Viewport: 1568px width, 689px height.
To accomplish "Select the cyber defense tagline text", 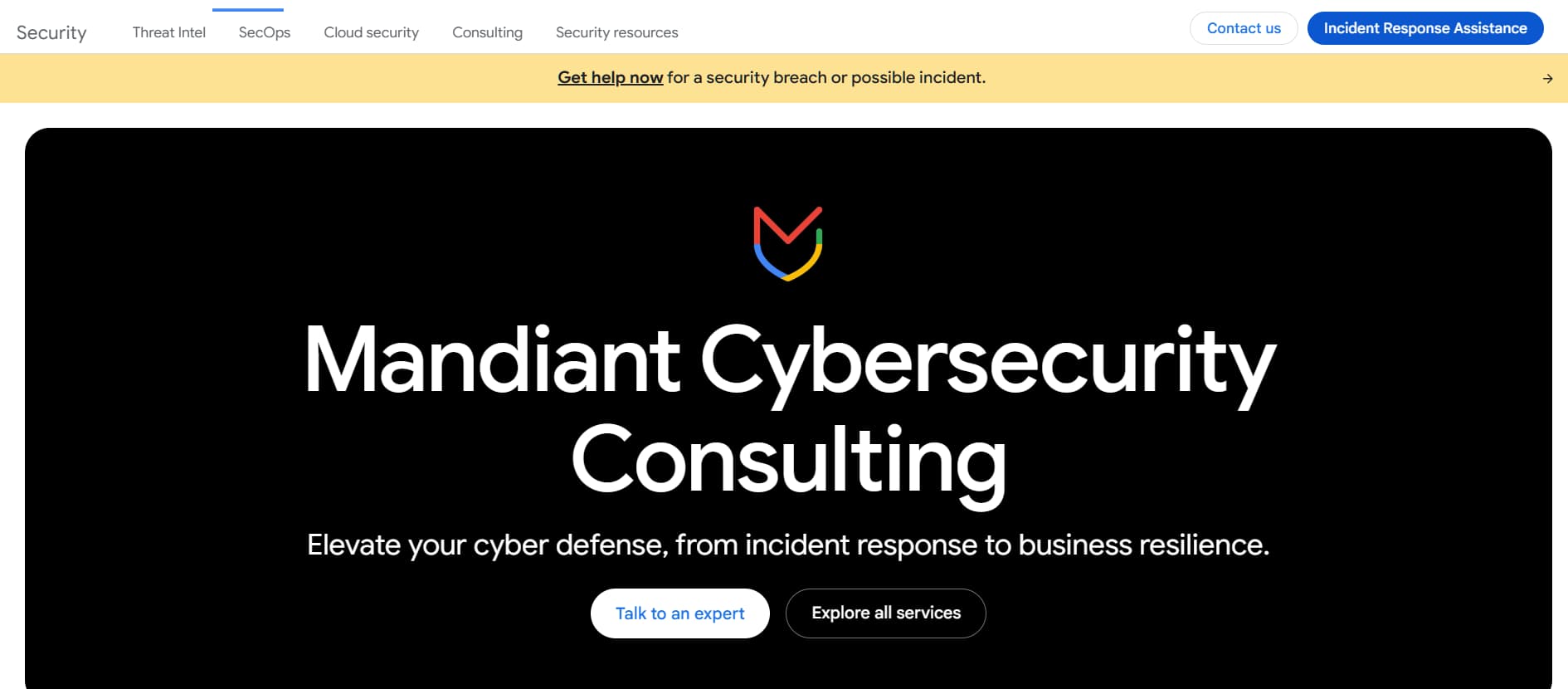I will point(788,545).
